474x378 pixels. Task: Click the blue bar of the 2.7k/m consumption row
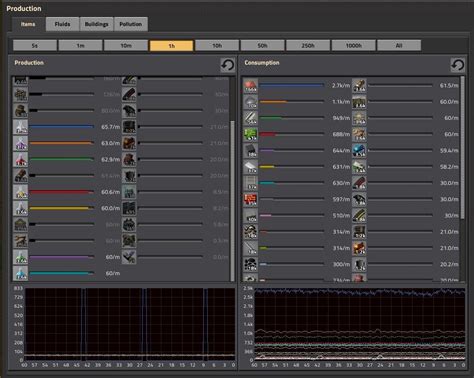292,85
